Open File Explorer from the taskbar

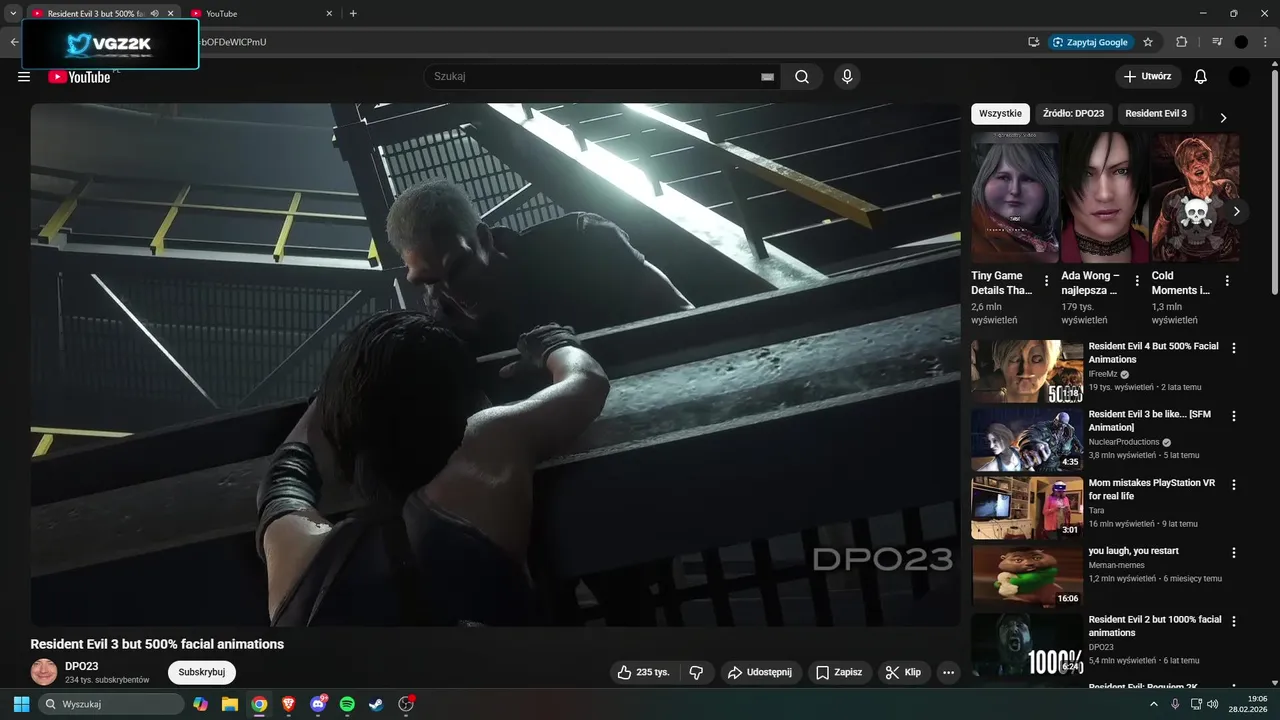[x=229, y=704]
